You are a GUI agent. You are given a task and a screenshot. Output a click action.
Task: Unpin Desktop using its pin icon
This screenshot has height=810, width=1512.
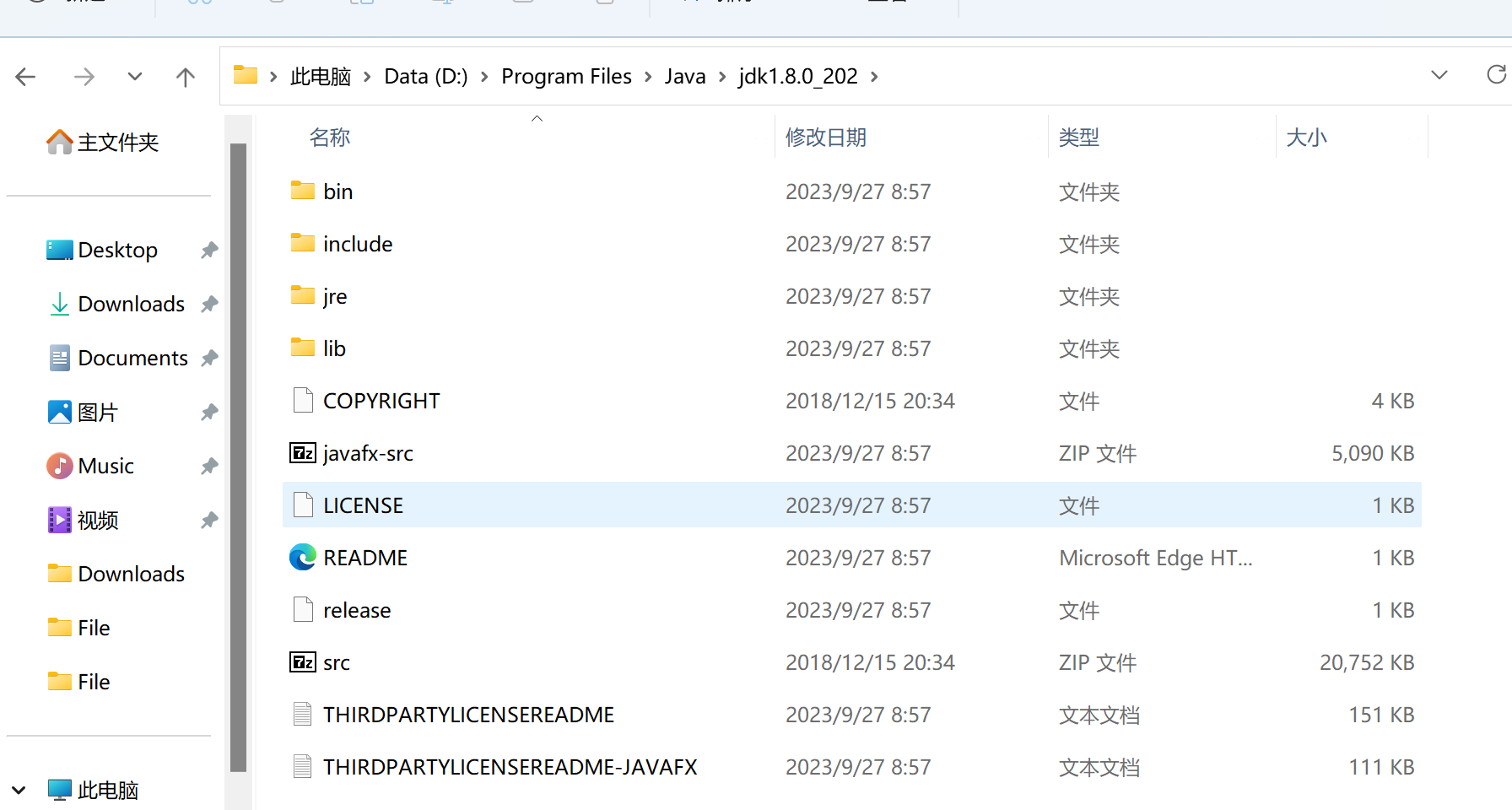[x=209, y=251]
